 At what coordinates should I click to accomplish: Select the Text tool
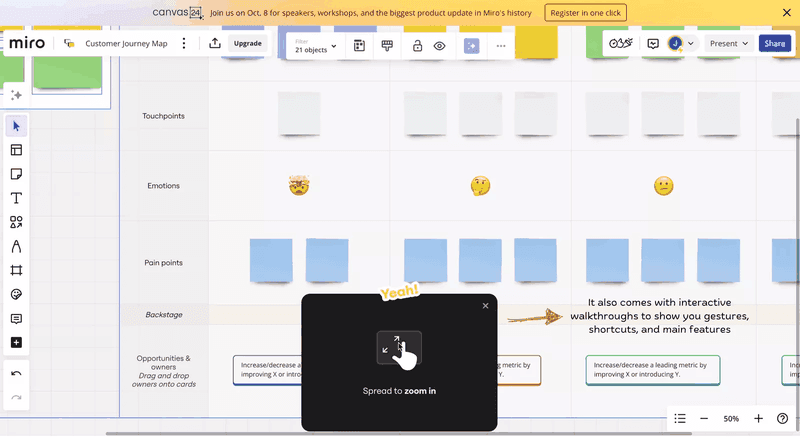16,198
